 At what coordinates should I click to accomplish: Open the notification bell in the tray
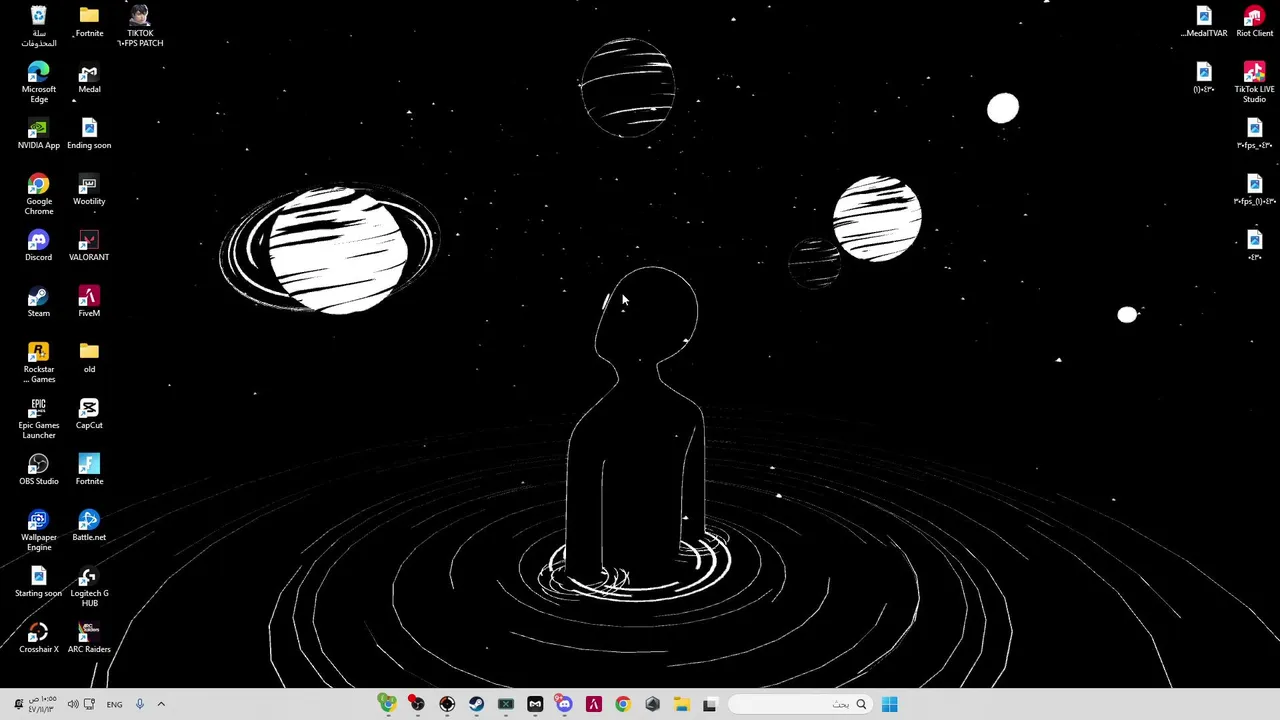pos(18,704)
